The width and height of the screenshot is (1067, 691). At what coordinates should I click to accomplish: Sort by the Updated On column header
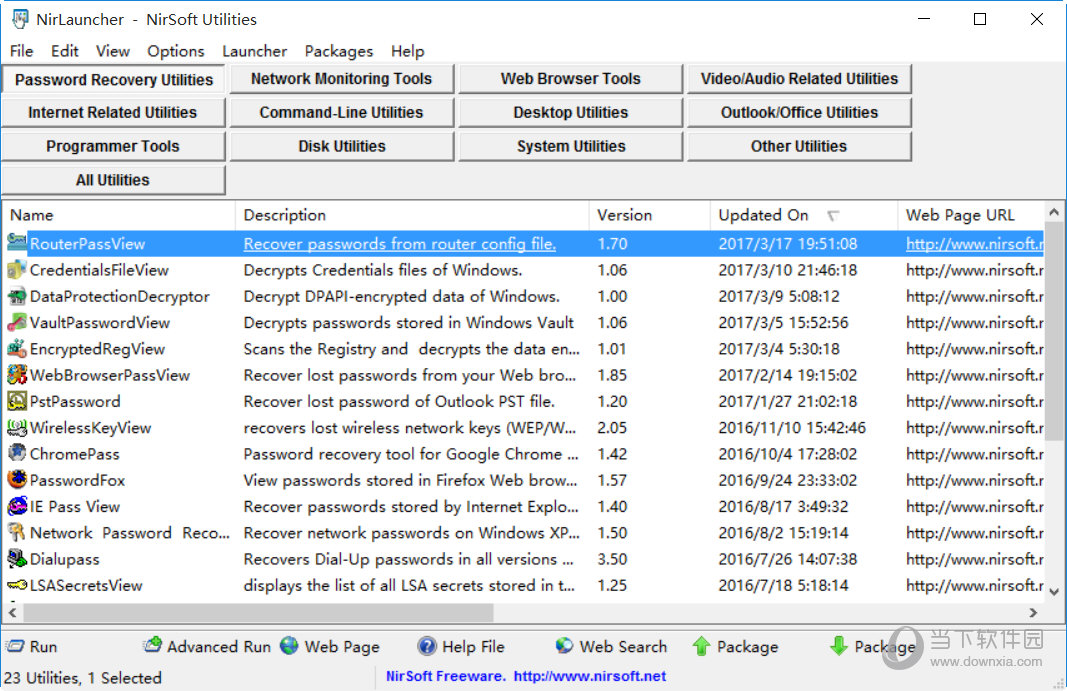tap(804, 215)
